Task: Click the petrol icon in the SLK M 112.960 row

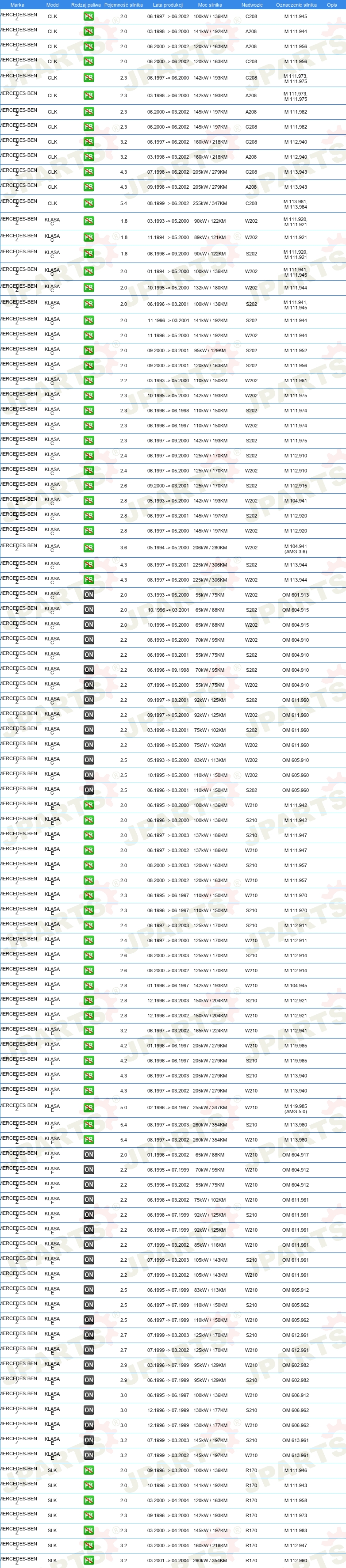Action: tap(89, 1560)
